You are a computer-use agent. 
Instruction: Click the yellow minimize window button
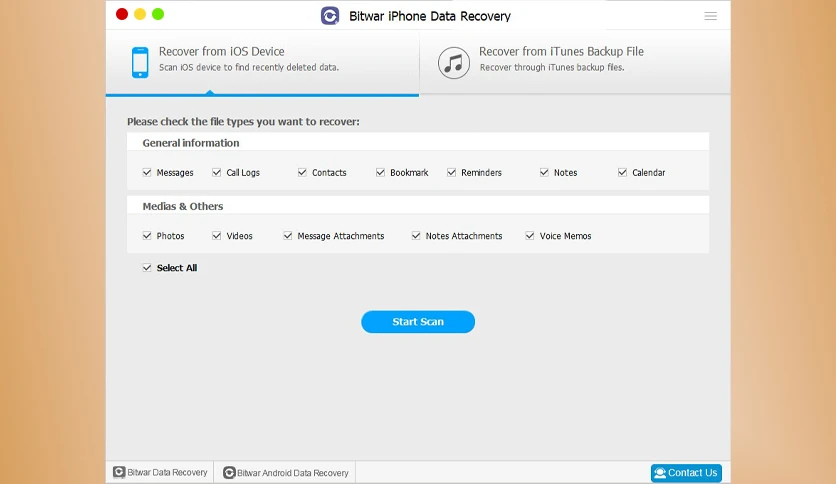point(140,14)
